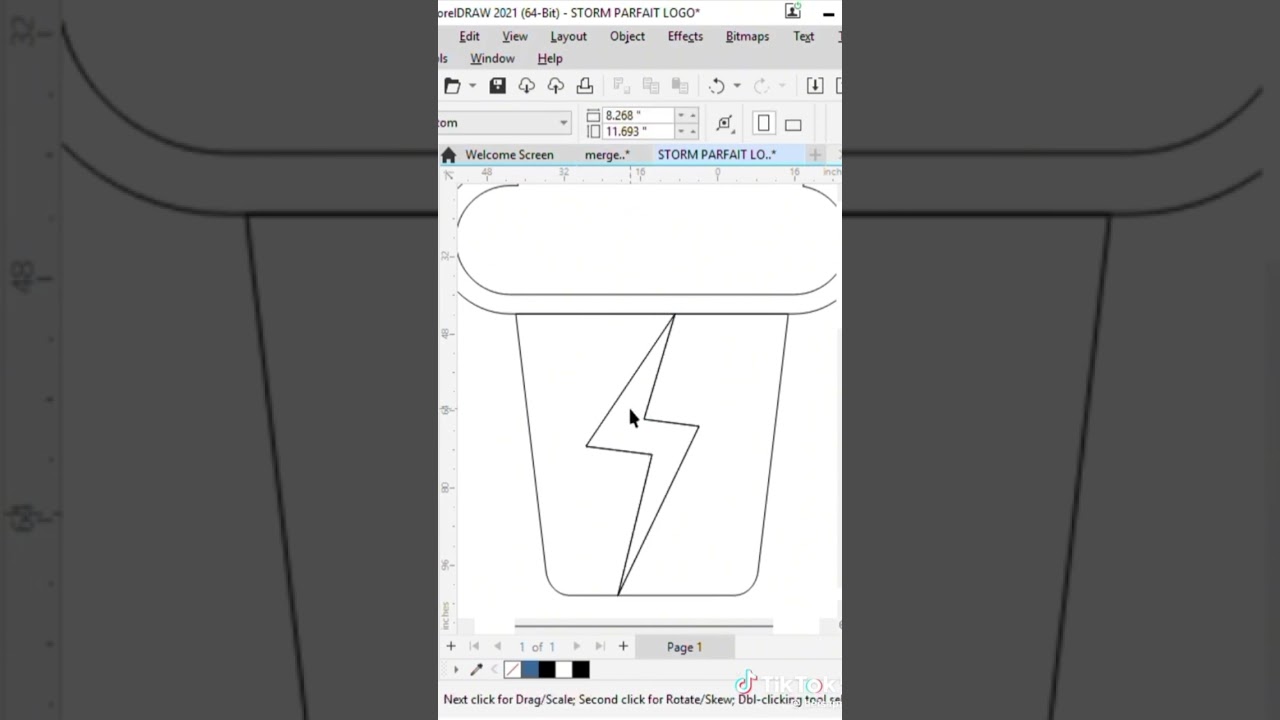Open the Bitmaps menu
The width and height of the screenshot is (1280, 720).
(x=747, y=36)
